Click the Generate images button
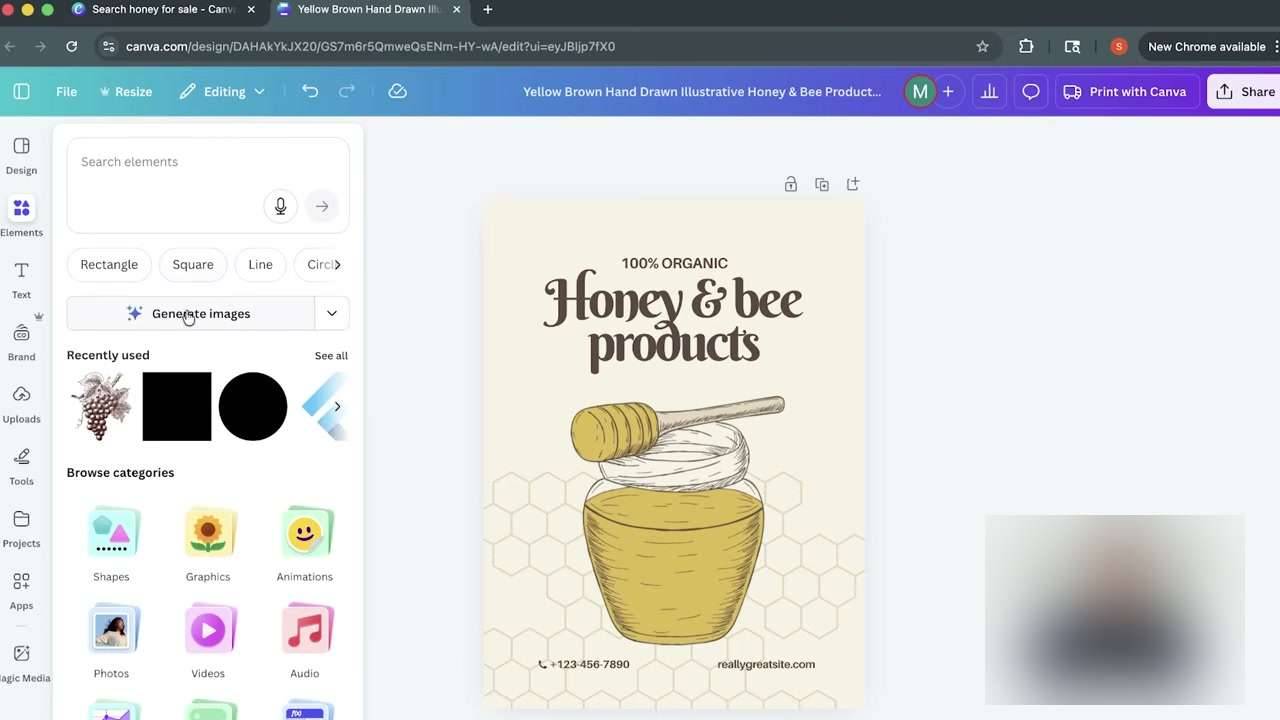The image size is (1280, 720). click(190, 313)
